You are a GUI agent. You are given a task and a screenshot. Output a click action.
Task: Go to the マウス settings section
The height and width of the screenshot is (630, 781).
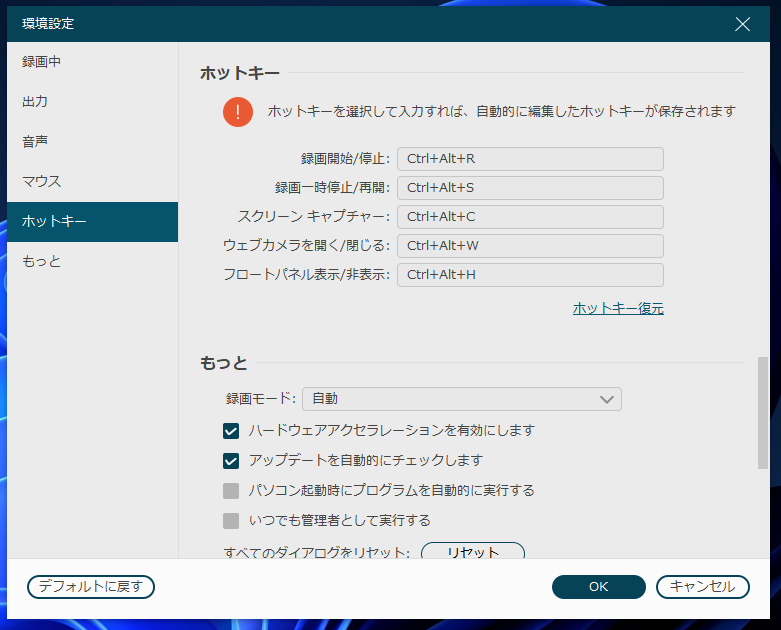pos(92,181)
